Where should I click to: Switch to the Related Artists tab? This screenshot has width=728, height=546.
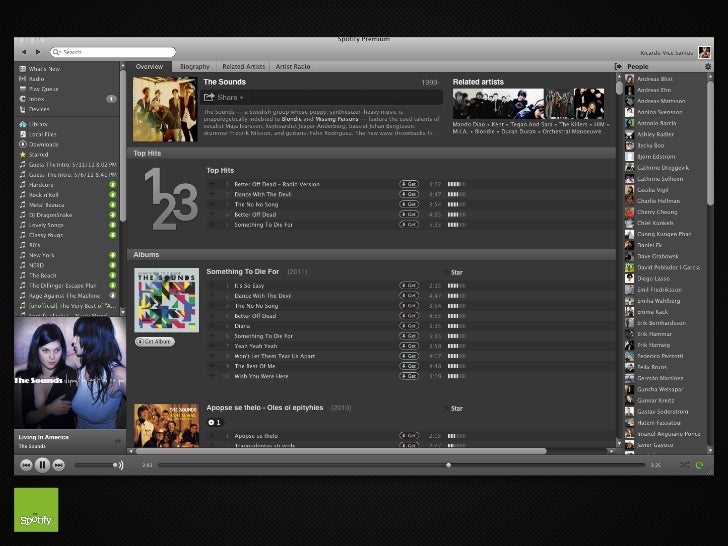243,66
